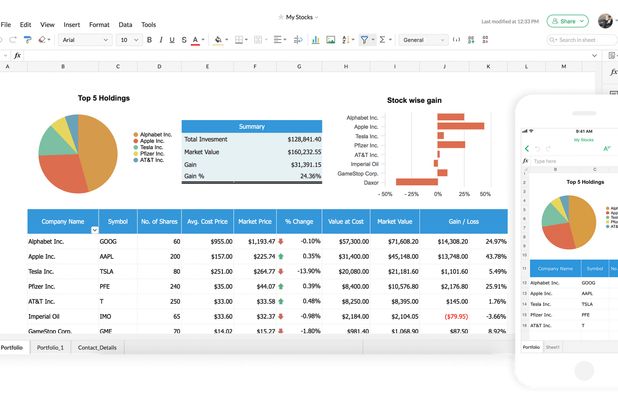Screen dimensions: 618x394
Task: Switch to the Portfolio_1 sheet tab
Action: (x=50, y=348)
